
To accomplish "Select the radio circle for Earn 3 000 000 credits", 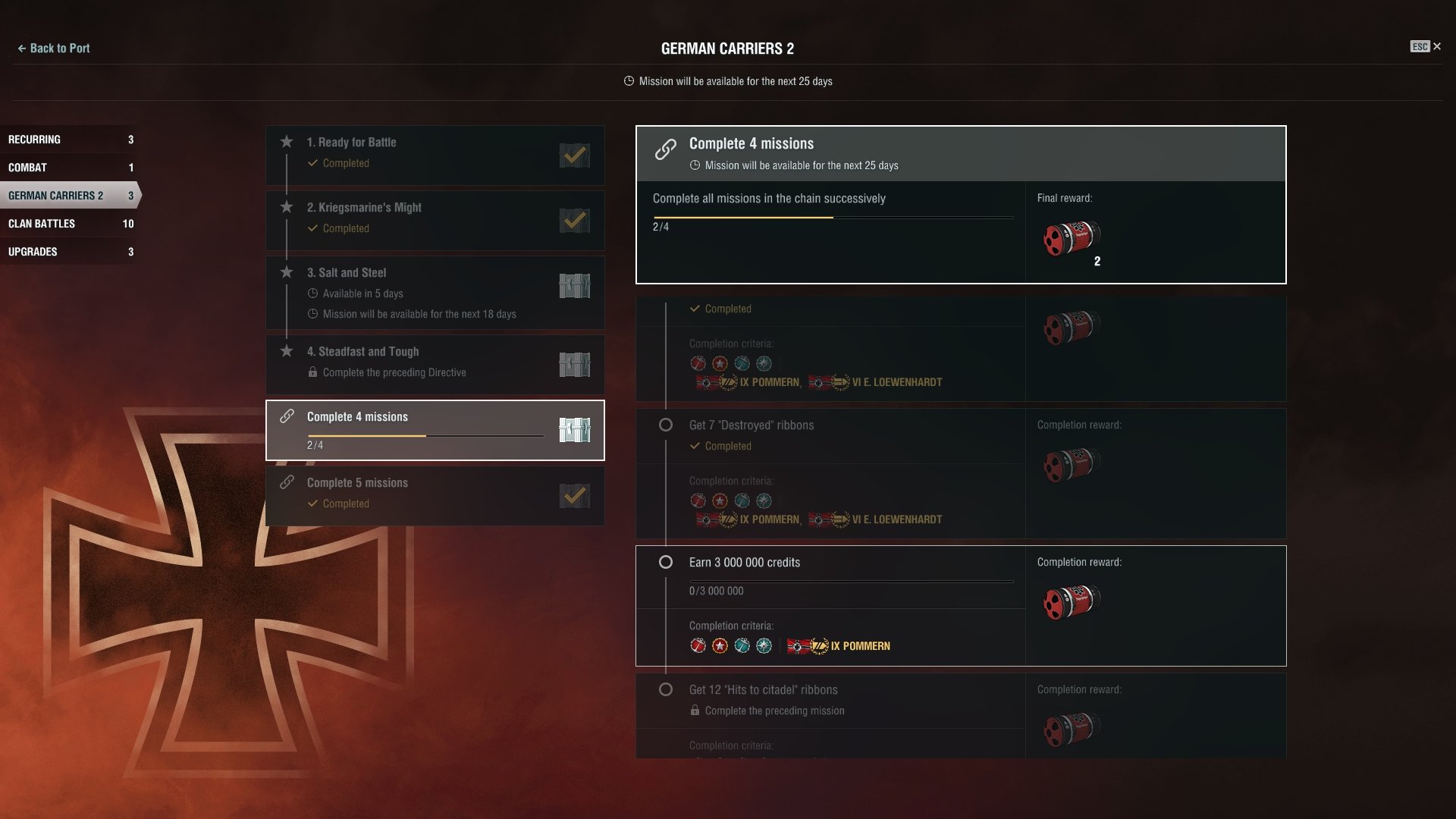I will (x=666, y=562).
